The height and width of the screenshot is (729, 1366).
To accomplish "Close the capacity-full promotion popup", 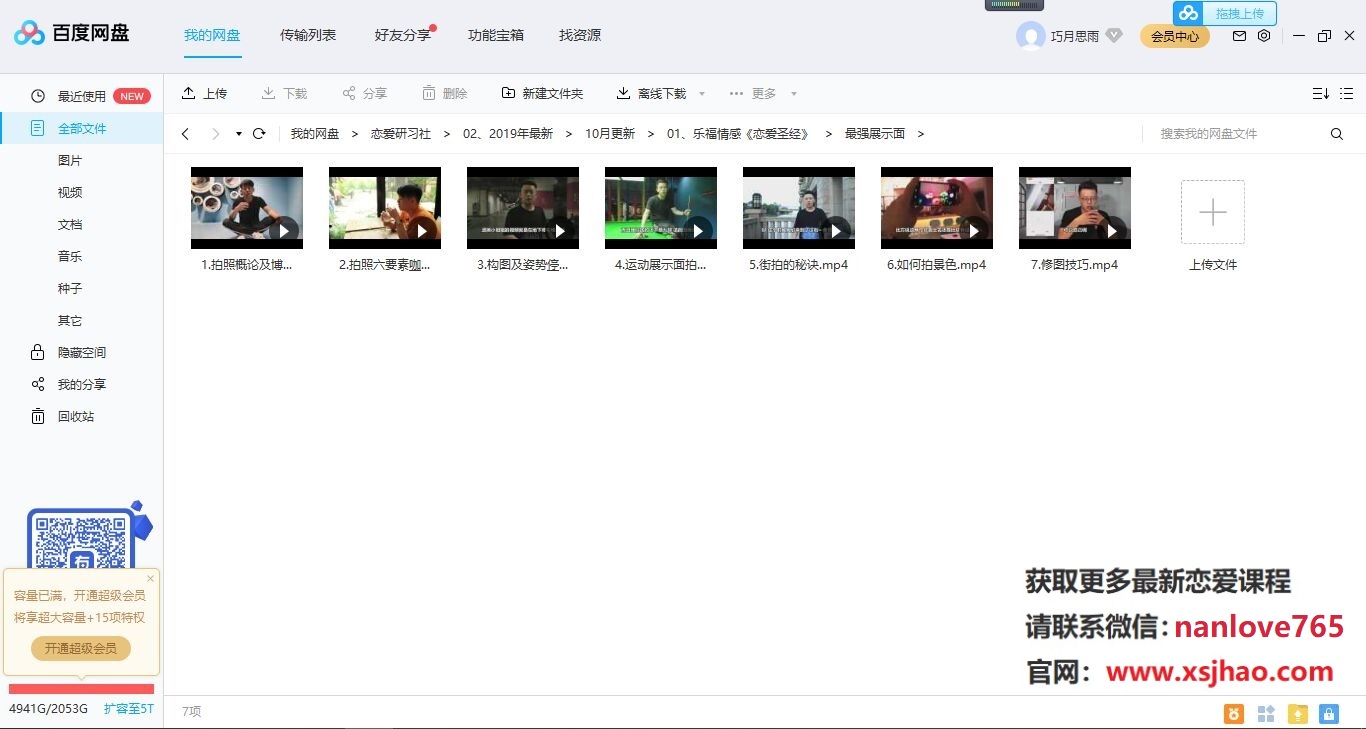I will point(151,578).
